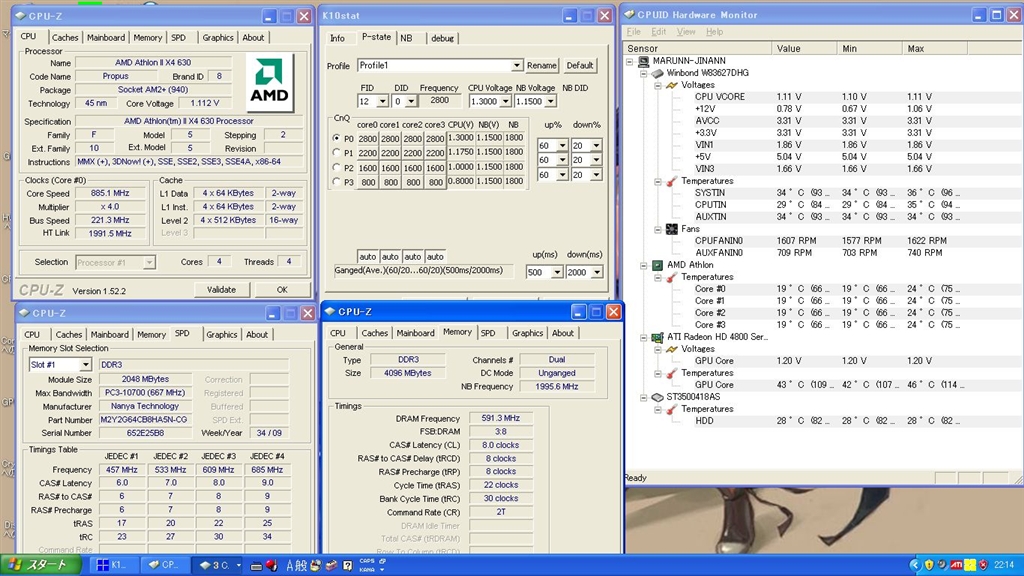Click the core0 2800 cell for P0
Image resolution: width=1024 pixels, height=576 pixels.
[x=367, y=139]
